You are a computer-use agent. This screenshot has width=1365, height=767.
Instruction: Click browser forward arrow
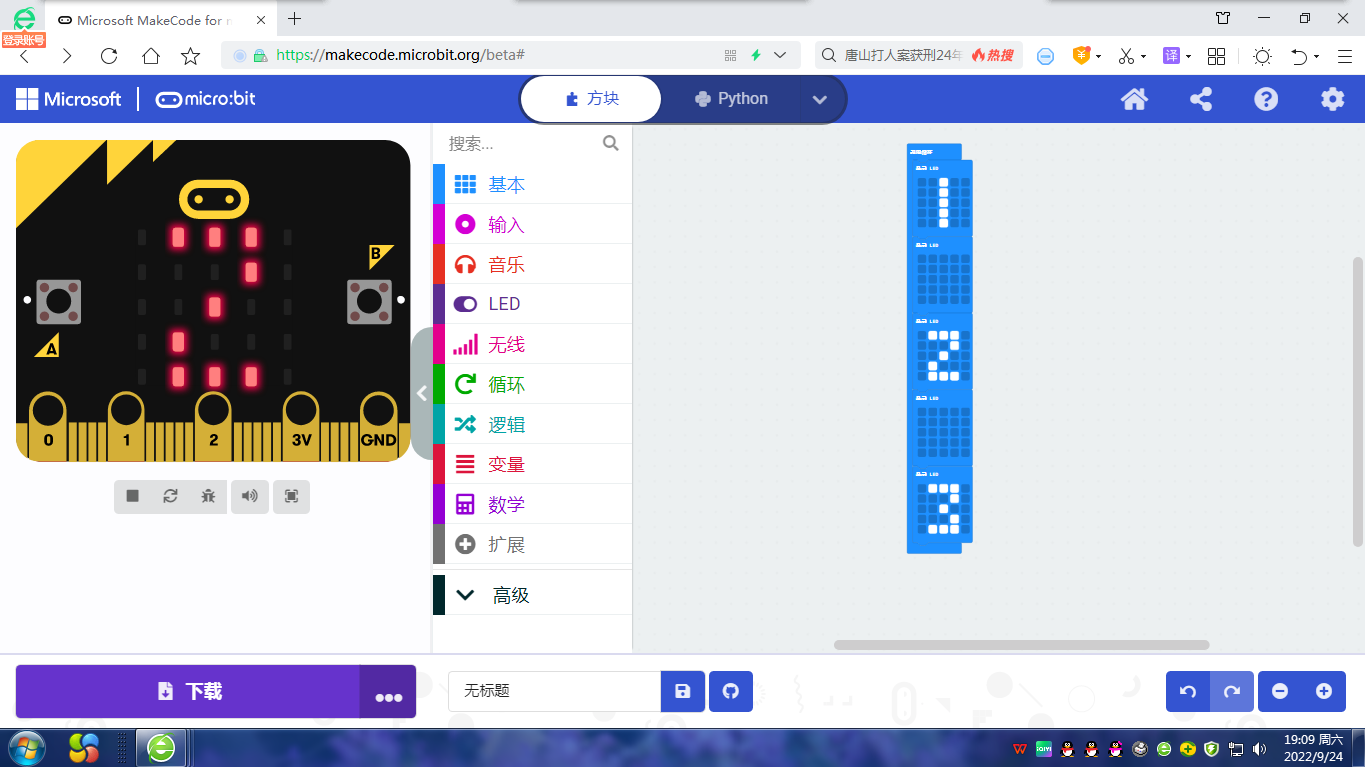(x=67, y=56)
